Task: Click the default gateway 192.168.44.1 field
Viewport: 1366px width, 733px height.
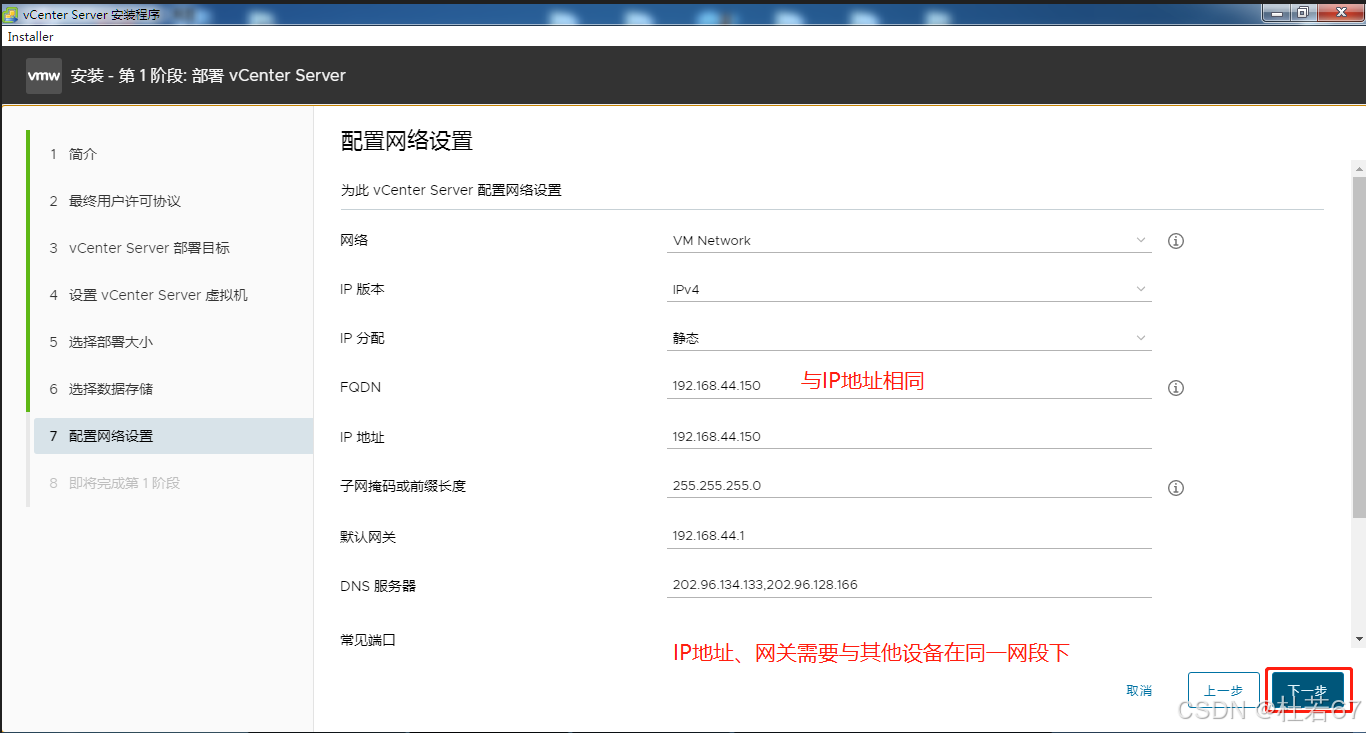Action: click(x=909, y=536)
